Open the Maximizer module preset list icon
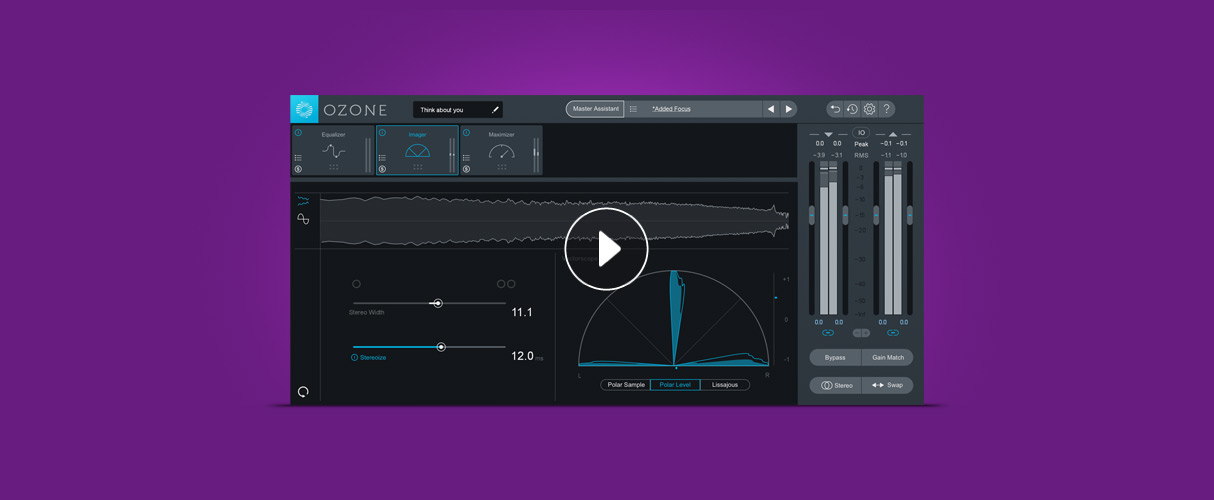This screenshot has height=500, width=1214. click(x=466, y=158)
